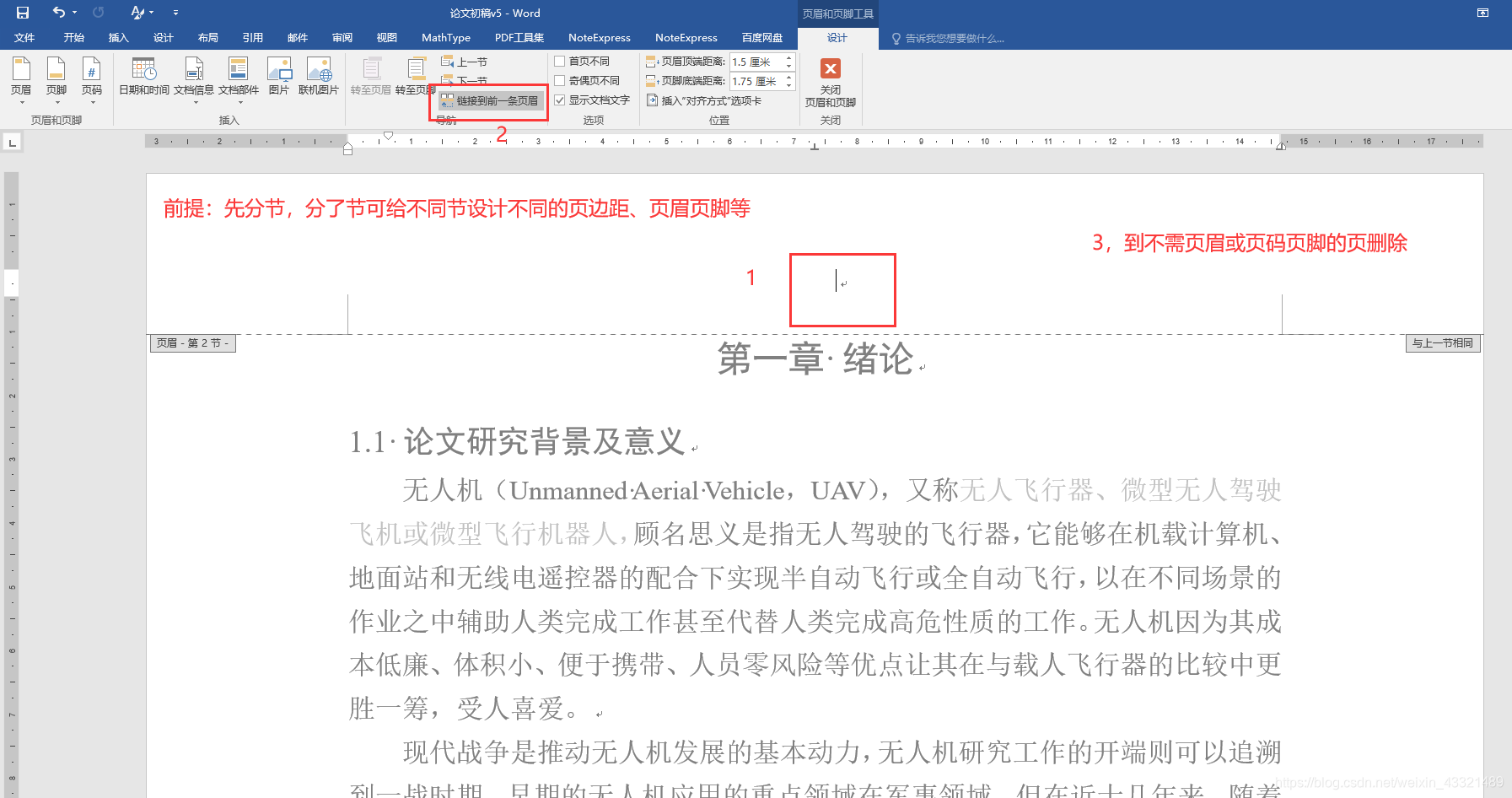Switch to the 开始 tab
This screenshot has width=1512, height=798.
73,38
